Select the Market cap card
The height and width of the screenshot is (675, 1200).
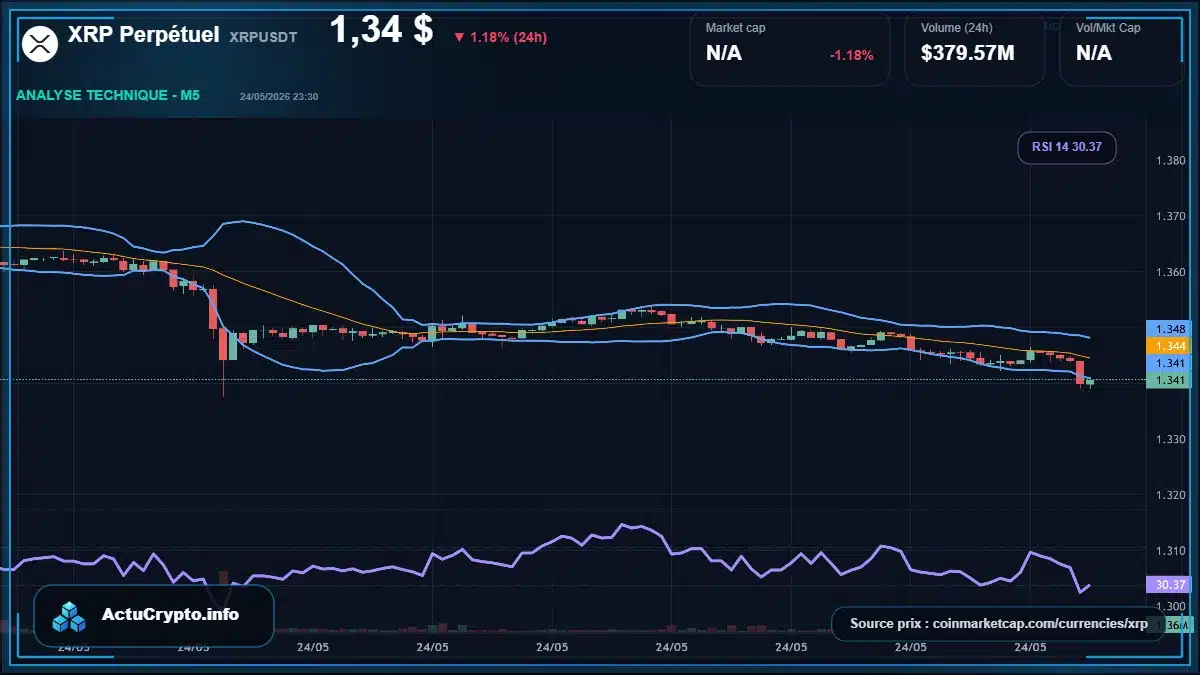coord(789,48)
